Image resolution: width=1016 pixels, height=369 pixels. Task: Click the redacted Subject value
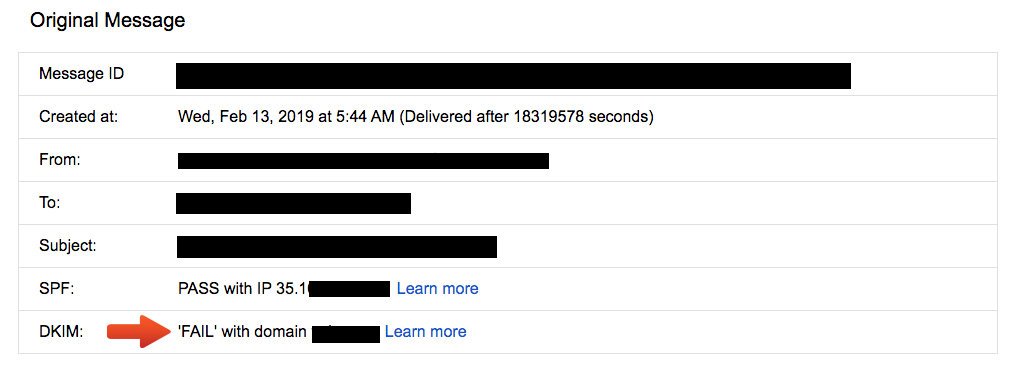coord(337,247)
